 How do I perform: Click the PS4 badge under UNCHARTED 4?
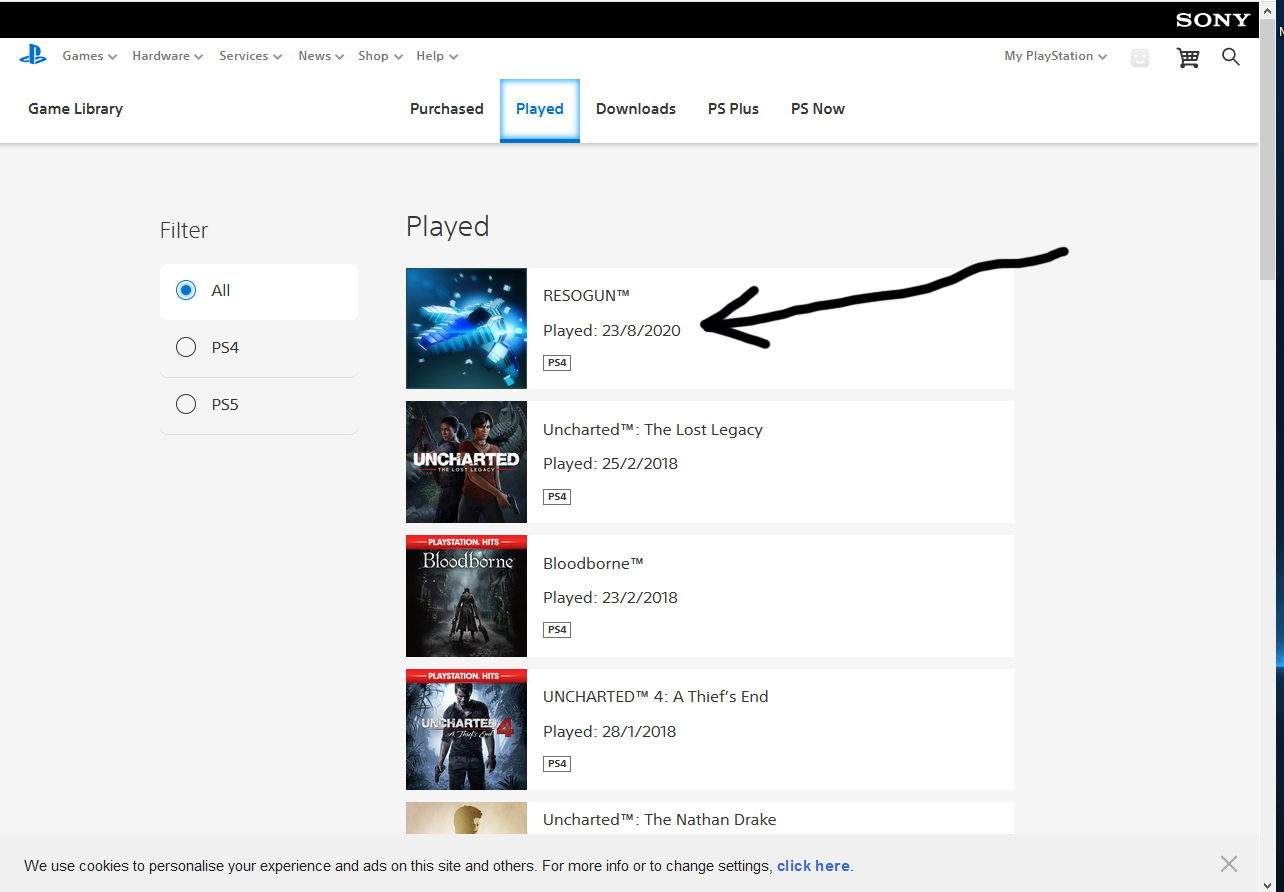(x=557, y=764)
